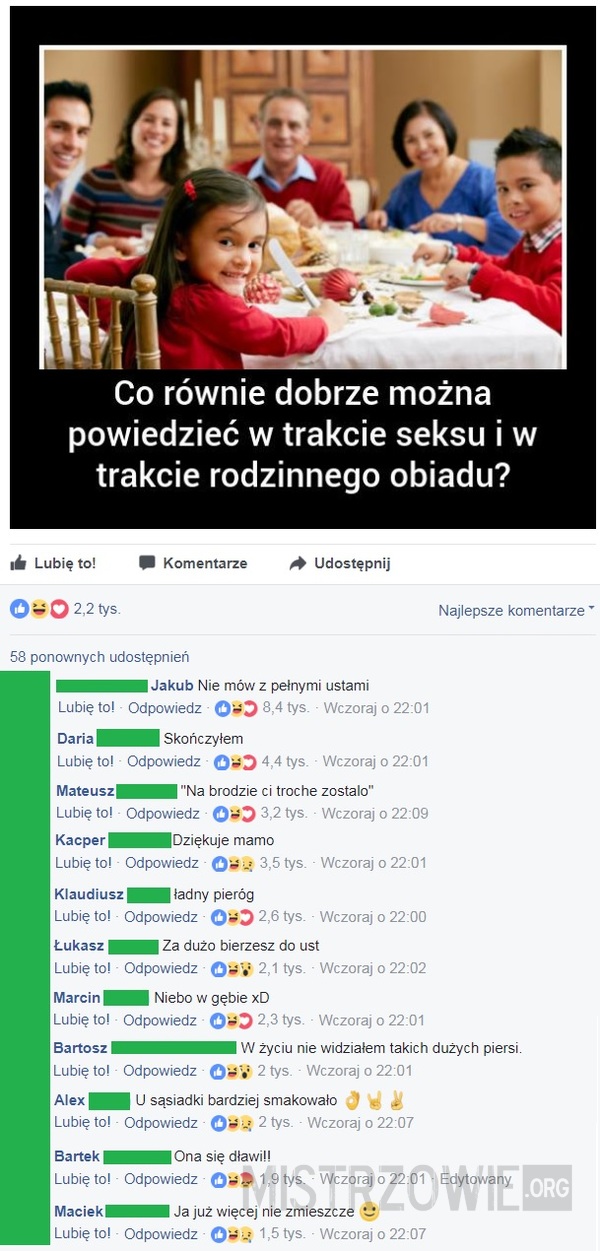This screenshot has width=600, height=1251.
Task: Open reaction icons on Daria's comment
Action: coord(236,761)
